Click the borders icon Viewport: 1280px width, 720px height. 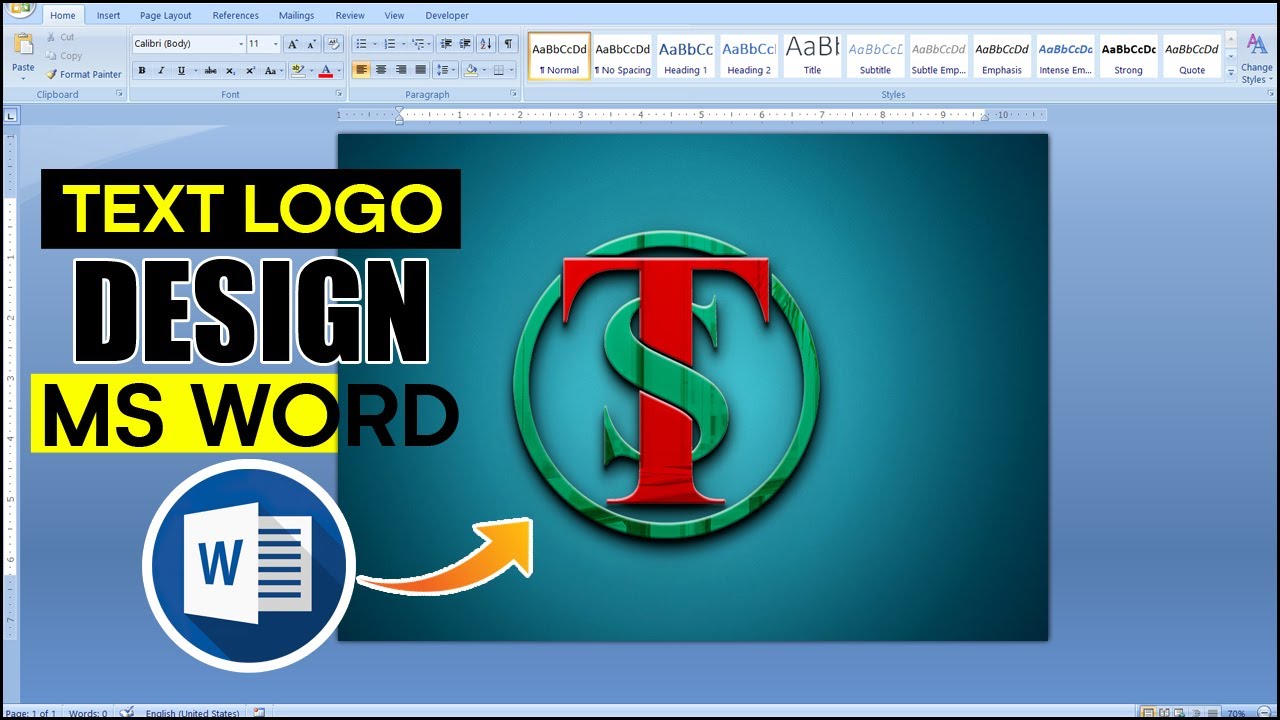498,70
